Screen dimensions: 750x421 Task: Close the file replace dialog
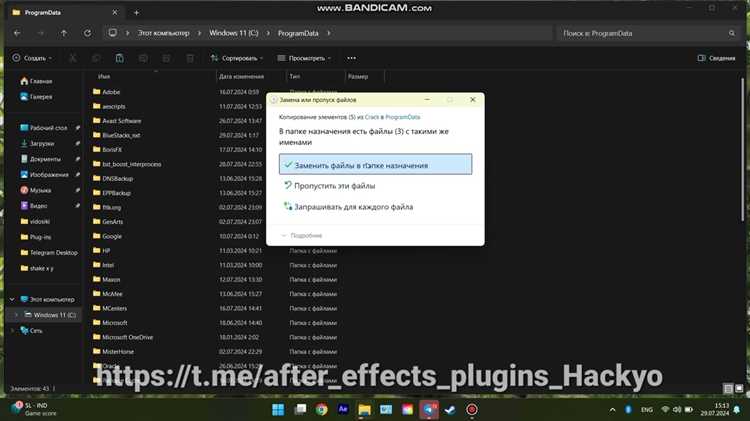tap(473, 100)
